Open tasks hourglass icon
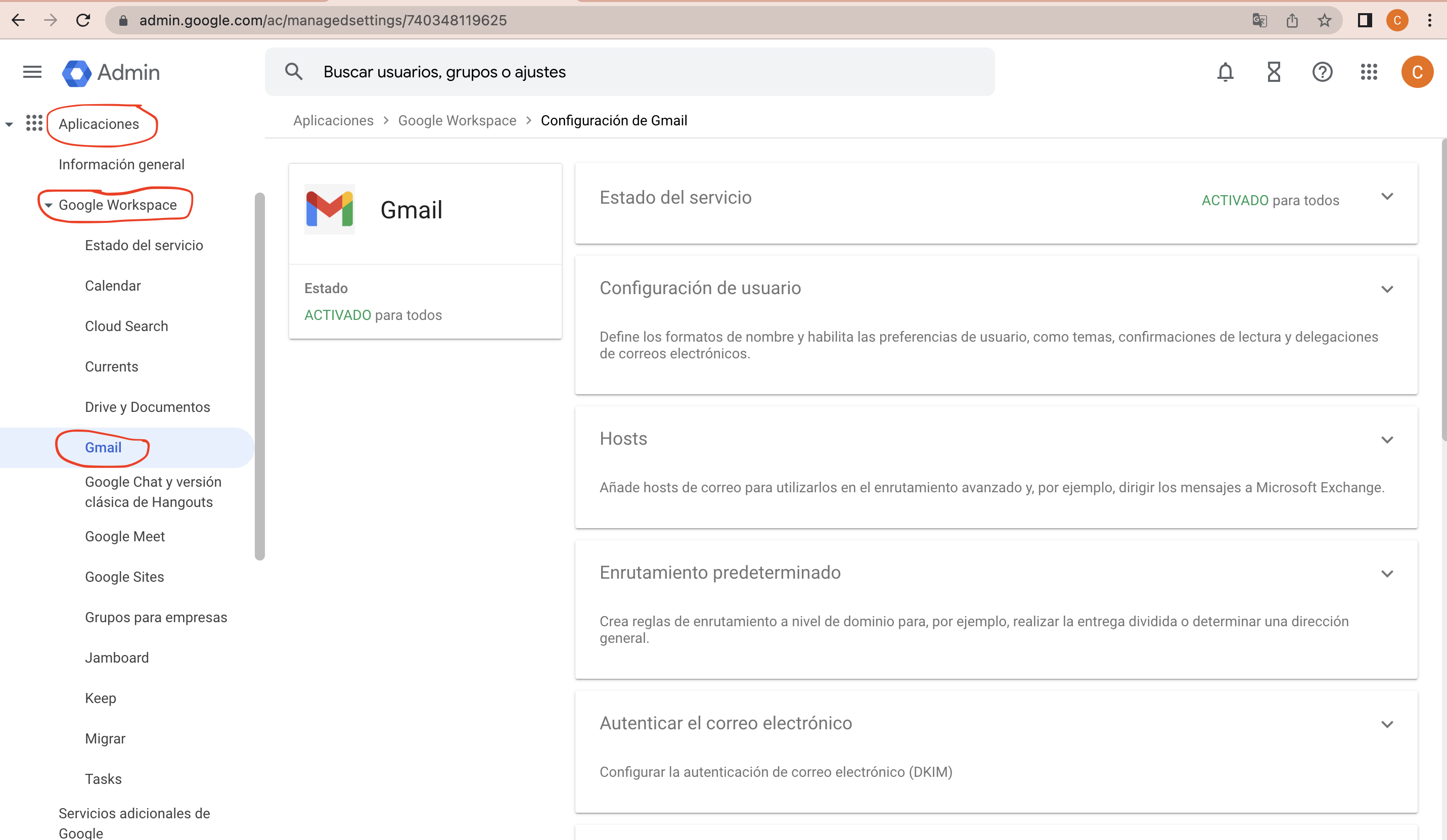1447x840 pixels. click(x=1274, y=72)
